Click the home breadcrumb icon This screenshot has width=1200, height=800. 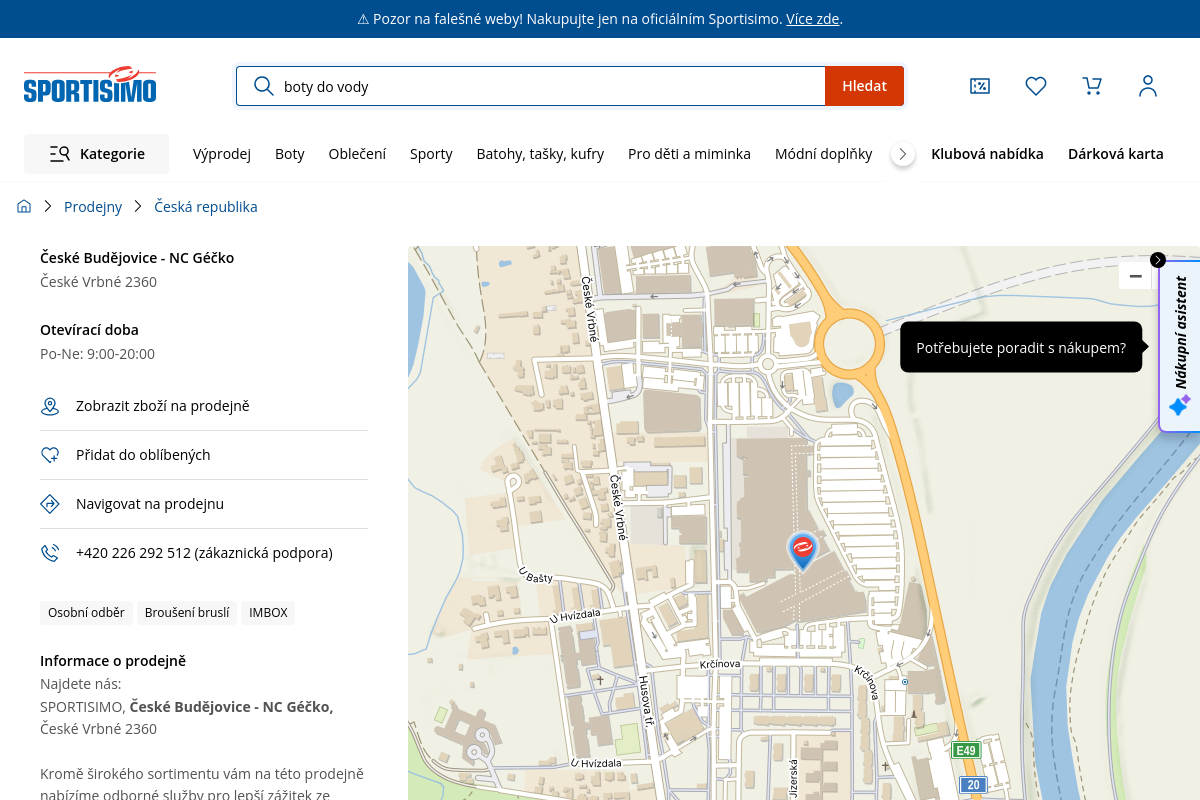coord(24,206)
